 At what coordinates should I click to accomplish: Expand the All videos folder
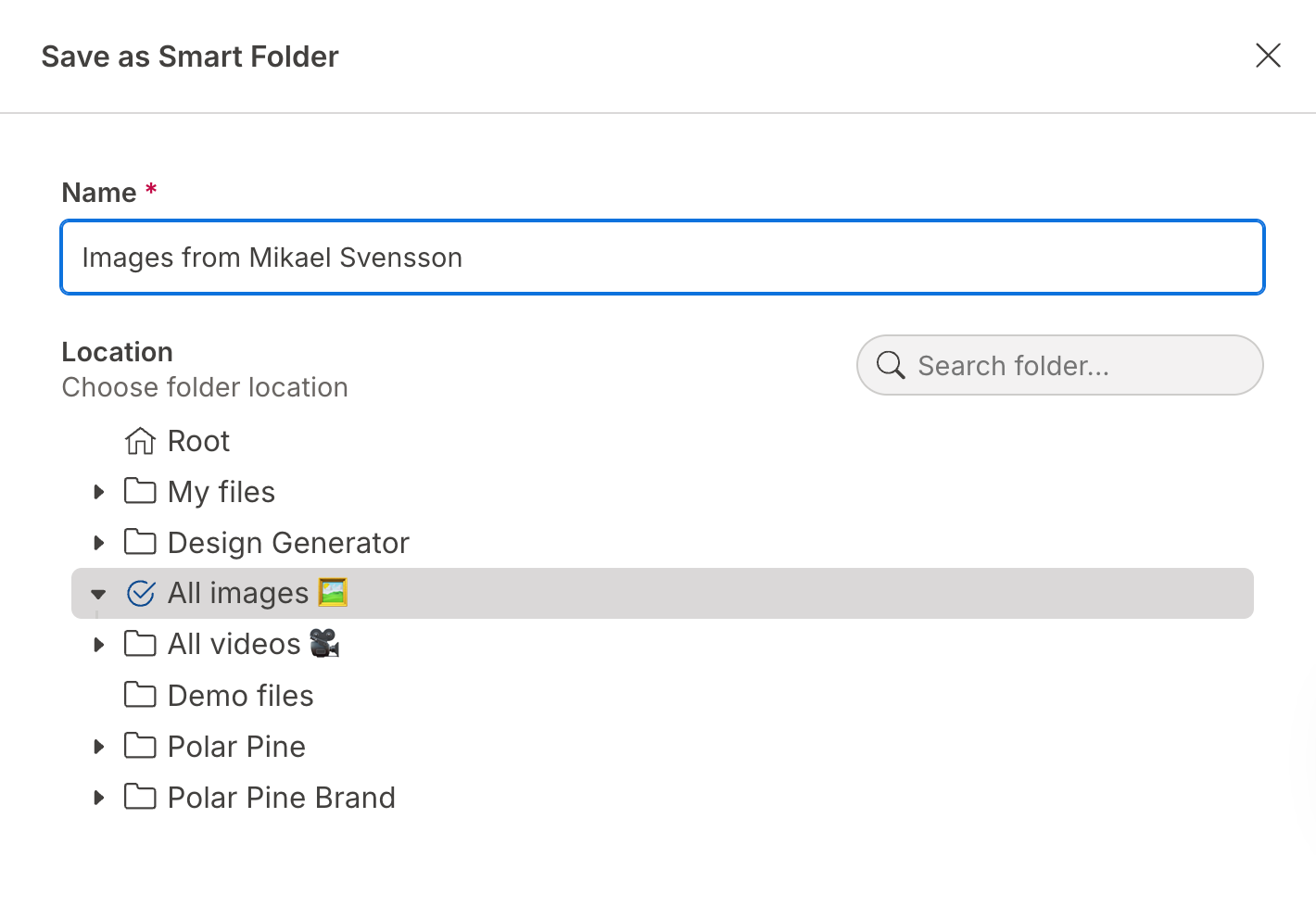click(98, 644)
